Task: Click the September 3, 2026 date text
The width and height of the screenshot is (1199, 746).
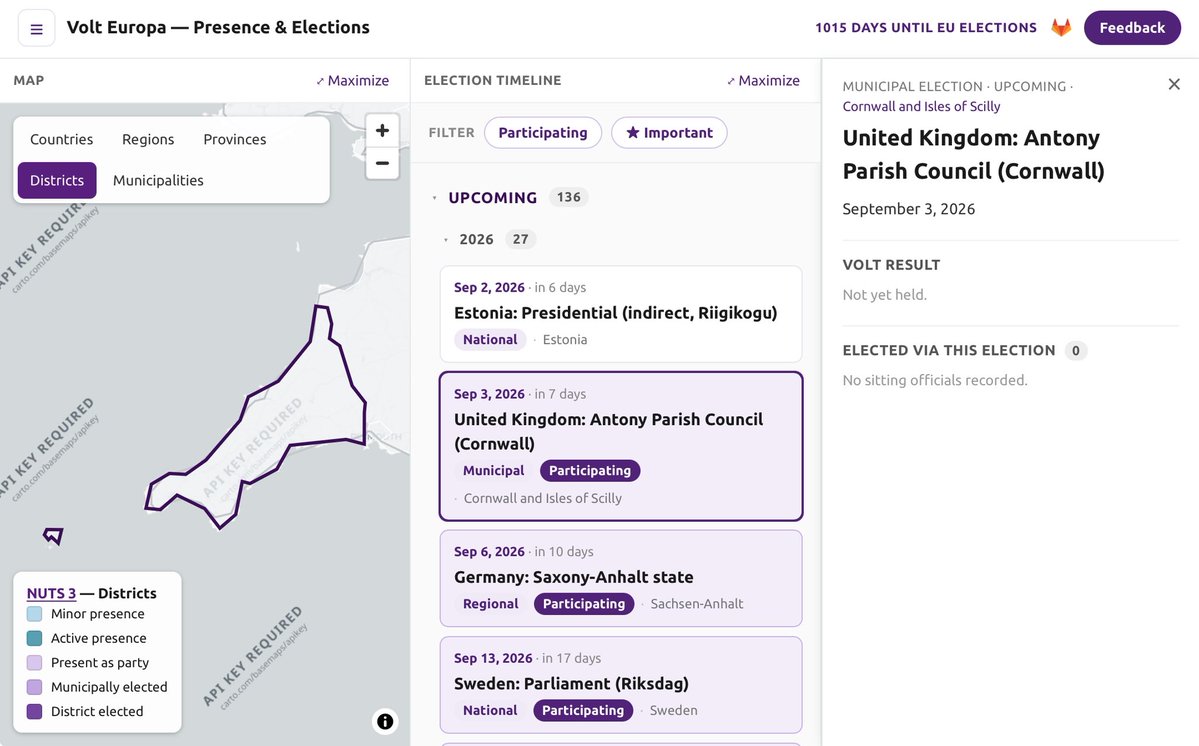Action: 908,209
